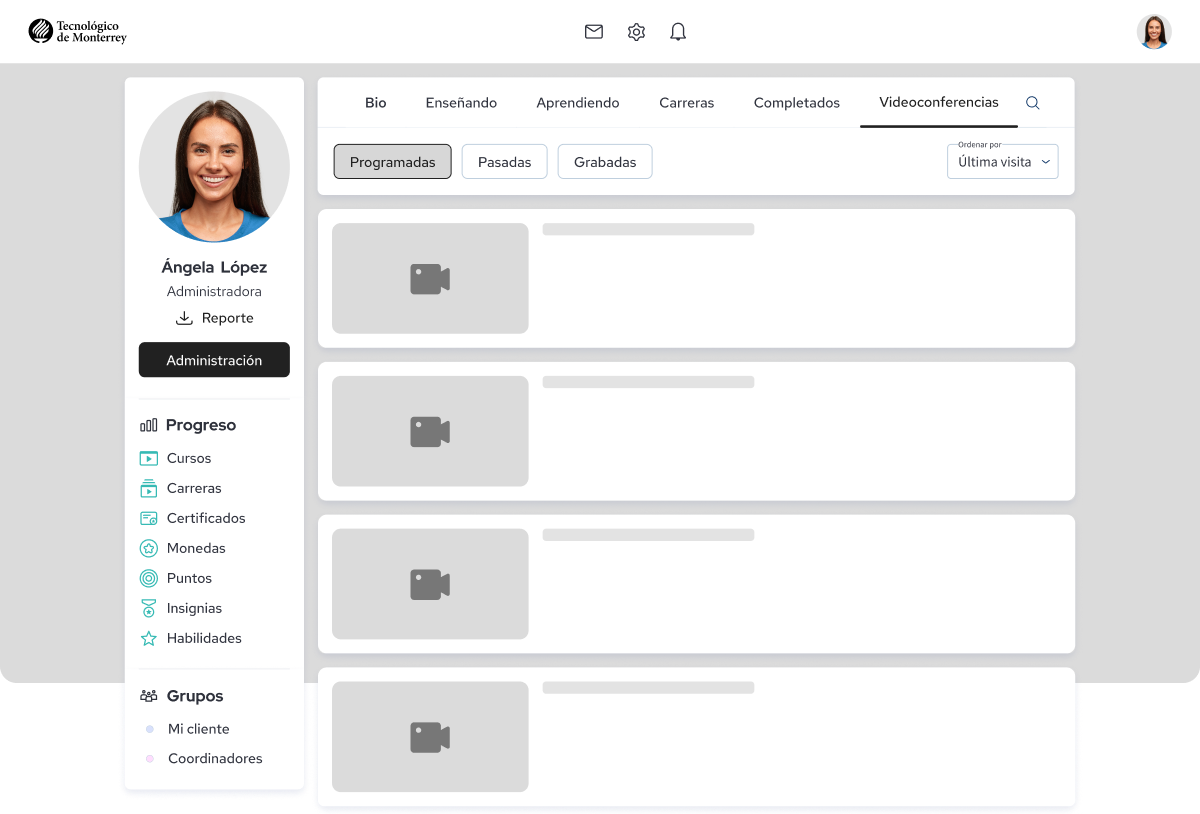Image resolution: width=1200 pixels, height=814 pixels.
Task: Click the Grupos section heading
Action: coord(195,696)
